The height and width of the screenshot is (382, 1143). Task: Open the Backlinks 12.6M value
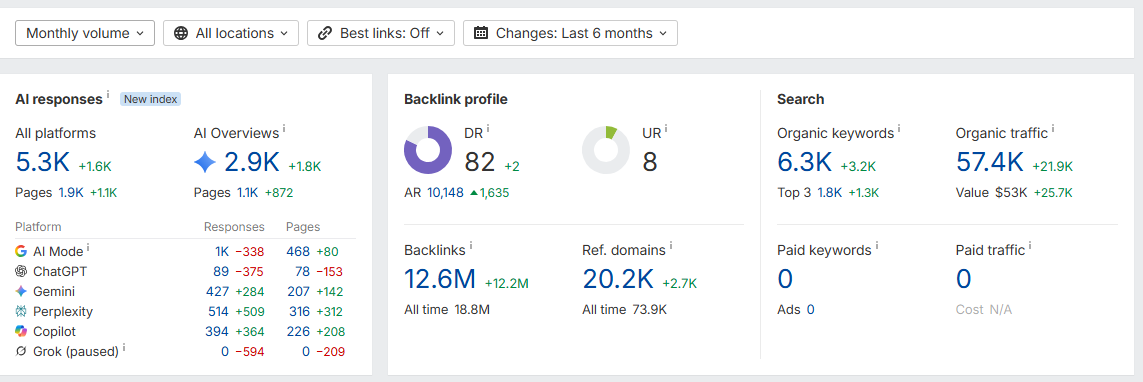(440, 278)
